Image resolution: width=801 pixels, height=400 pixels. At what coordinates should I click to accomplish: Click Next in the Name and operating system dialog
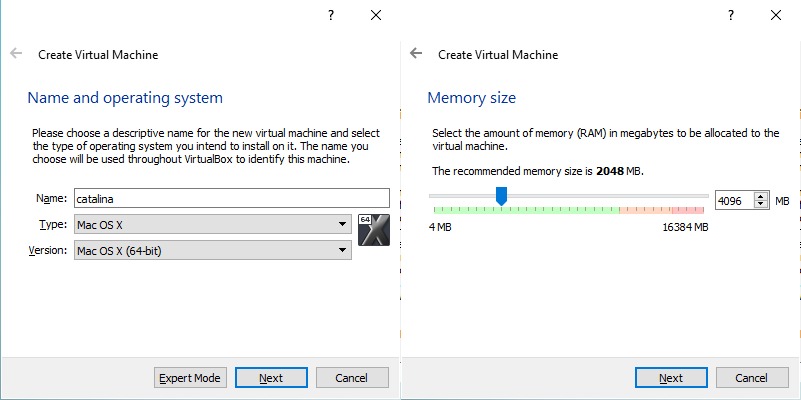(271, 378)
